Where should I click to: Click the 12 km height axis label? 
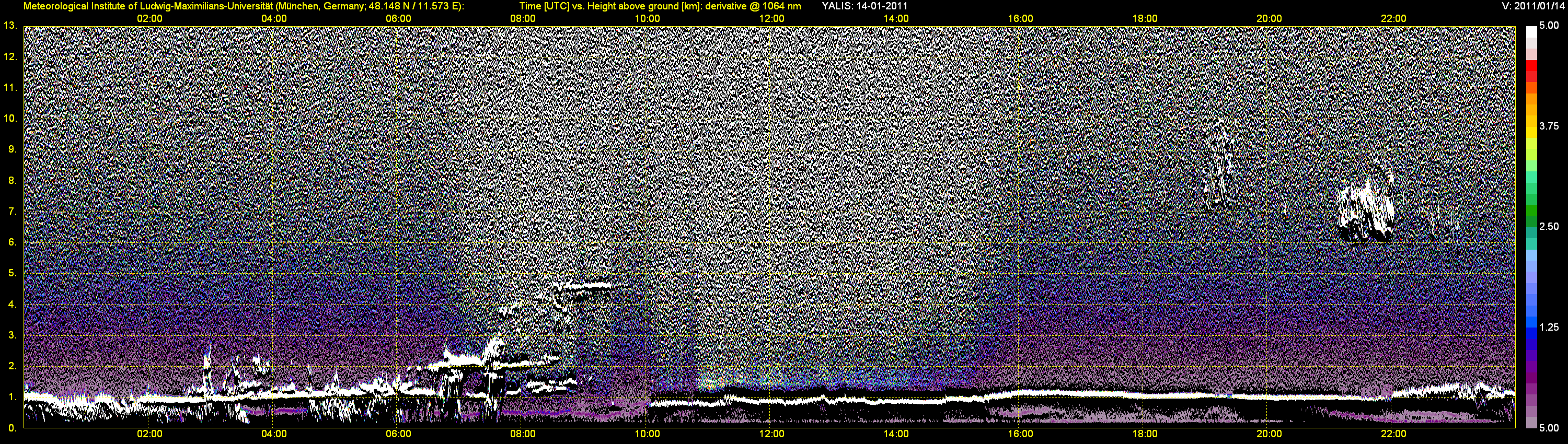(10, 56)
